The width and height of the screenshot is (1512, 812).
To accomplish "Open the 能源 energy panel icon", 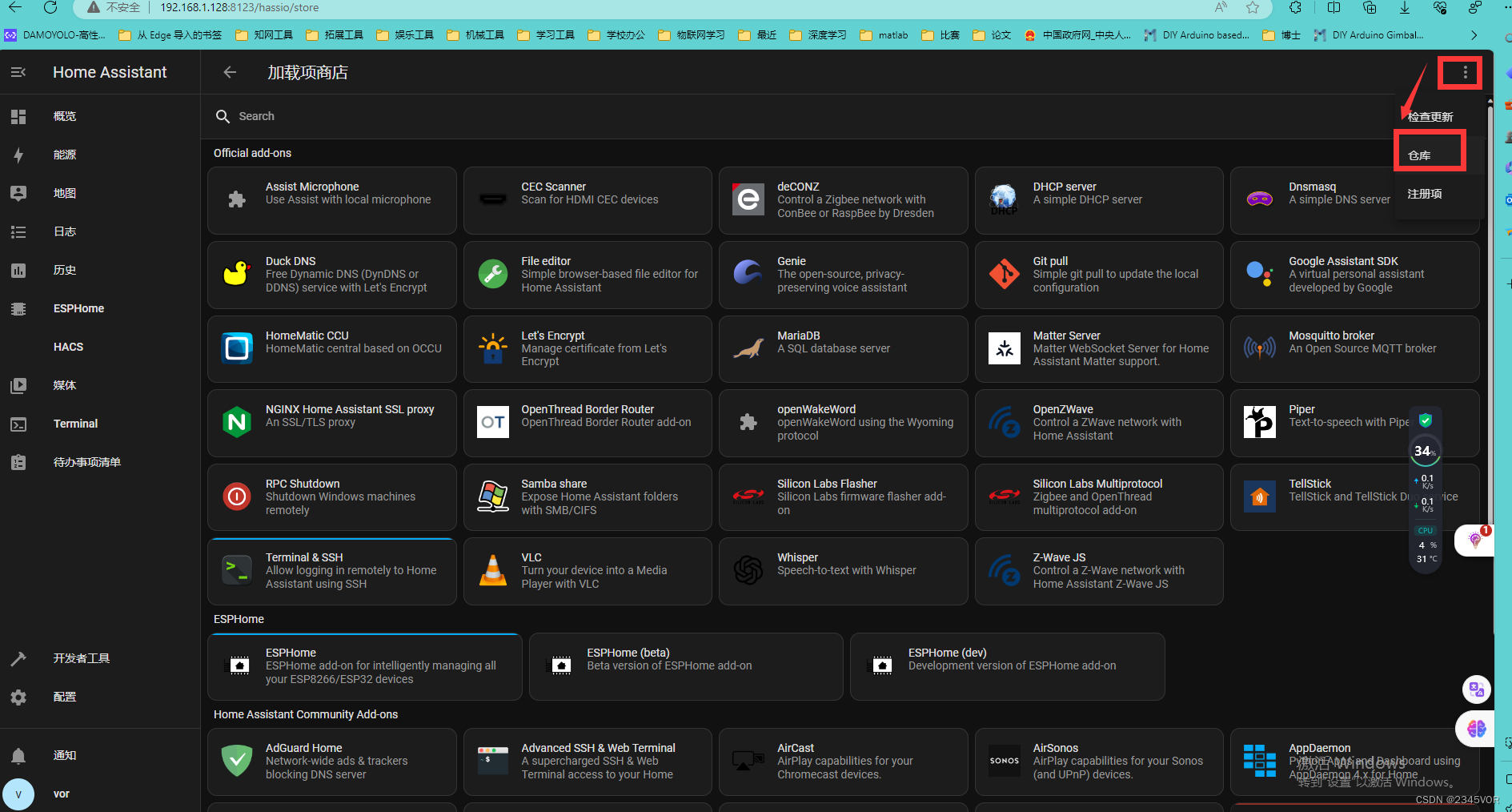I will 18,155.
